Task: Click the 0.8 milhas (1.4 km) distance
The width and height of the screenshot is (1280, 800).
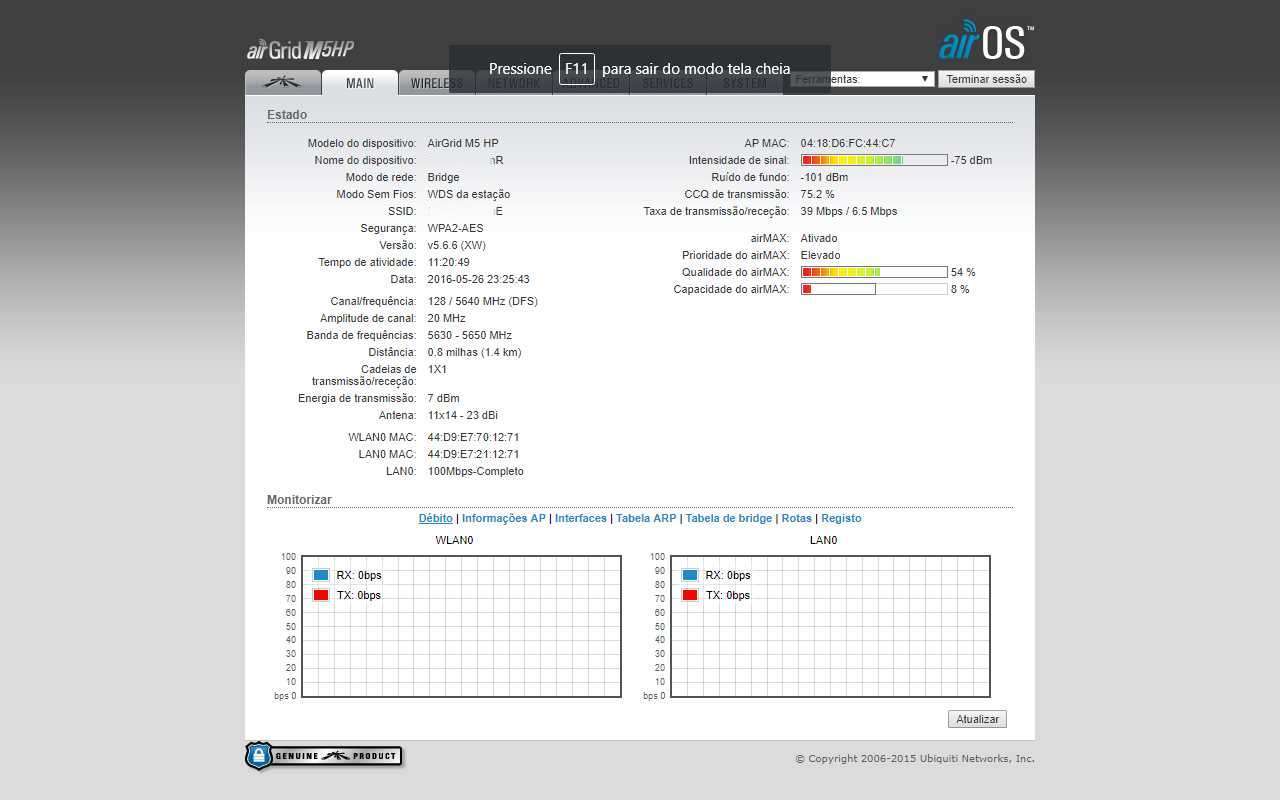Action: [474, 352]
